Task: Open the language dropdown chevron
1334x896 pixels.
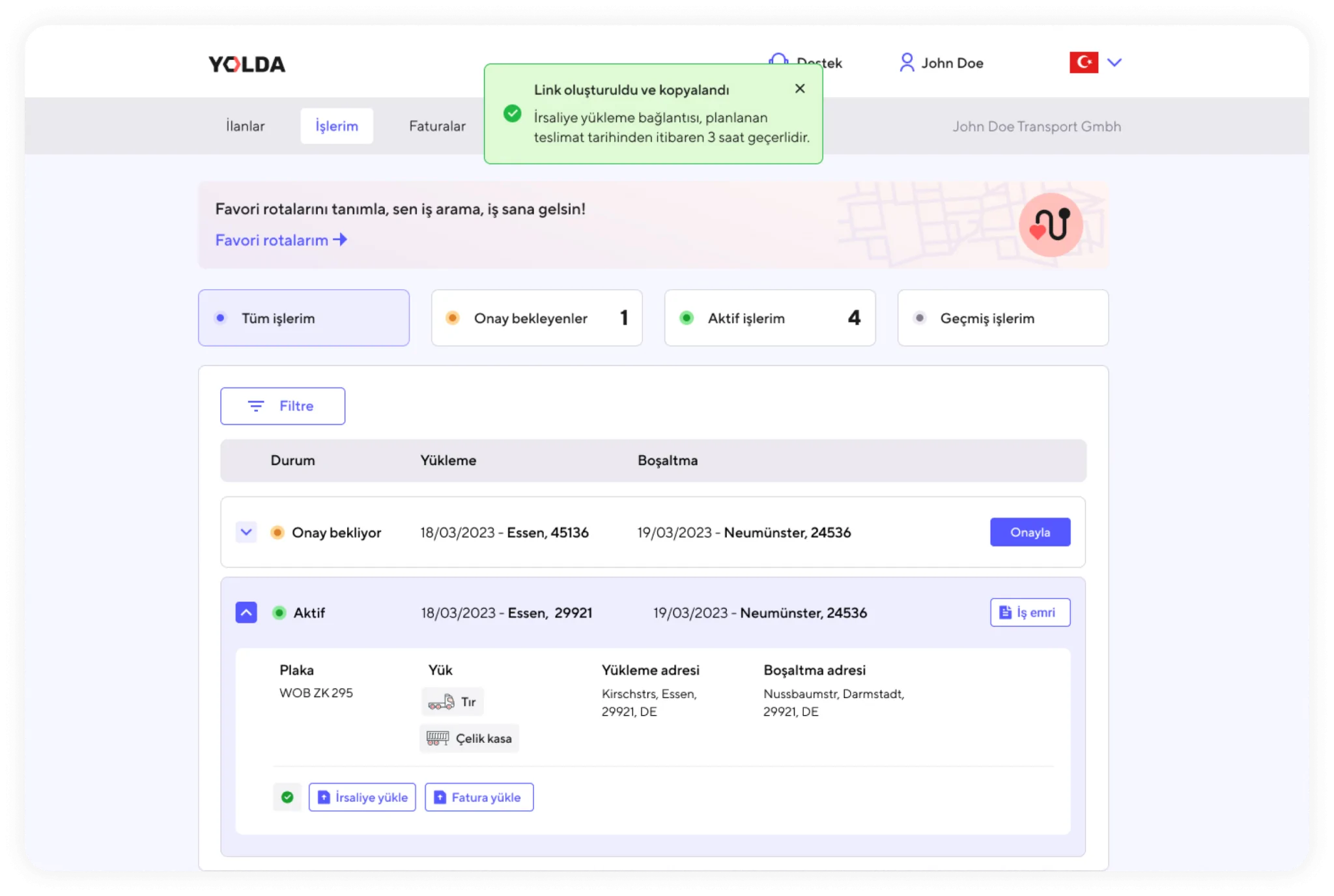Action: tap(1114, 63)
